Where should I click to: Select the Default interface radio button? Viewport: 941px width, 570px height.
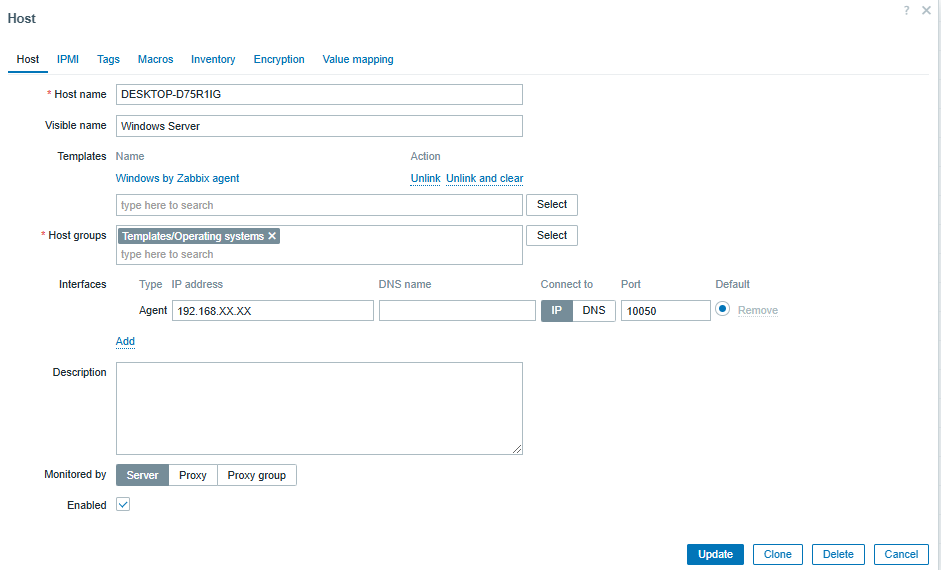click(x=723, y=309)
